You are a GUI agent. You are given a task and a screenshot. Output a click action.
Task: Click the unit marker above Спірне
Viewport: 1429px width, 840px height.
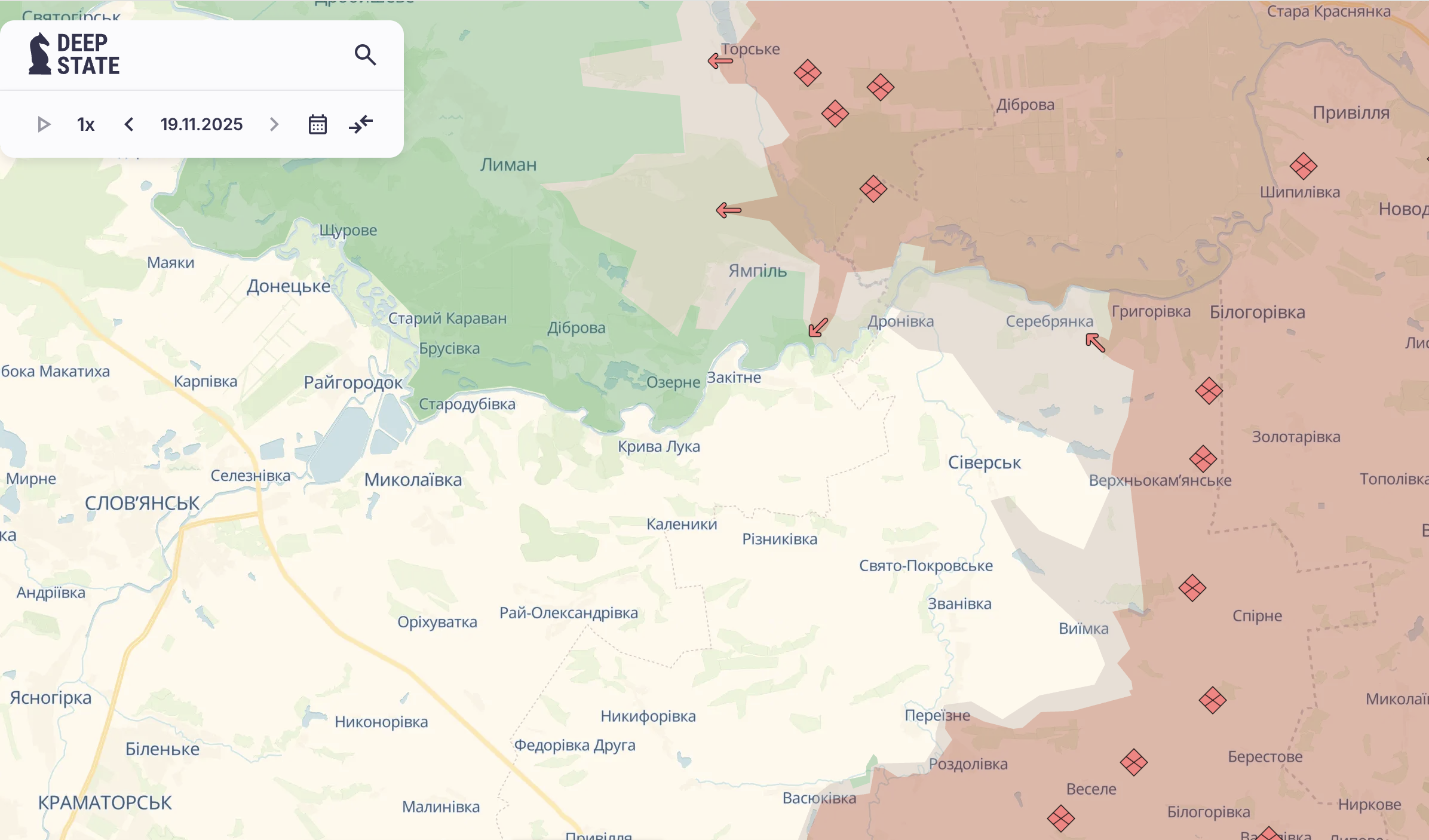pyautogui.click(x=1192, y=588)
